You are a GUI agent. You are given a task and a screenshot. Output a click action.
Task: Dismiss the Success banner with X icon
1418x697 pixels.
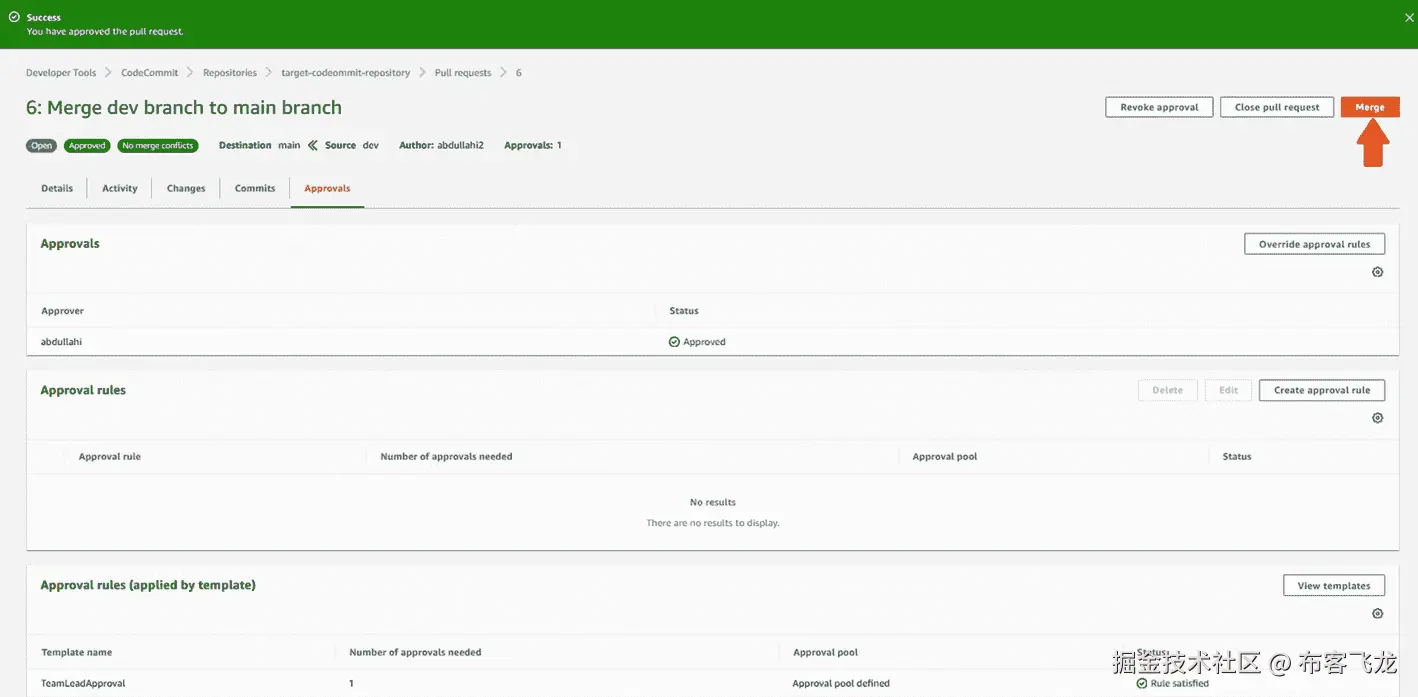(1409, 17)
